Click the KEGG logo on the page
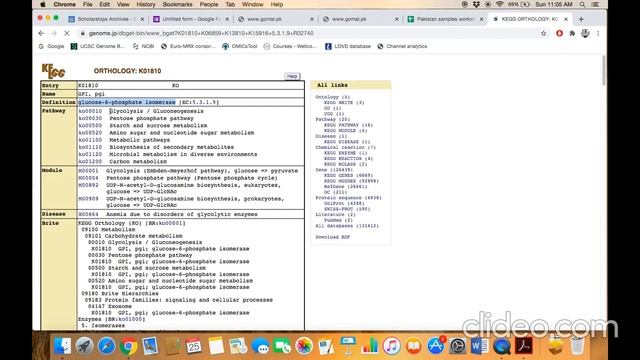Viewport: 640px width, 360px height. point(53,71)
